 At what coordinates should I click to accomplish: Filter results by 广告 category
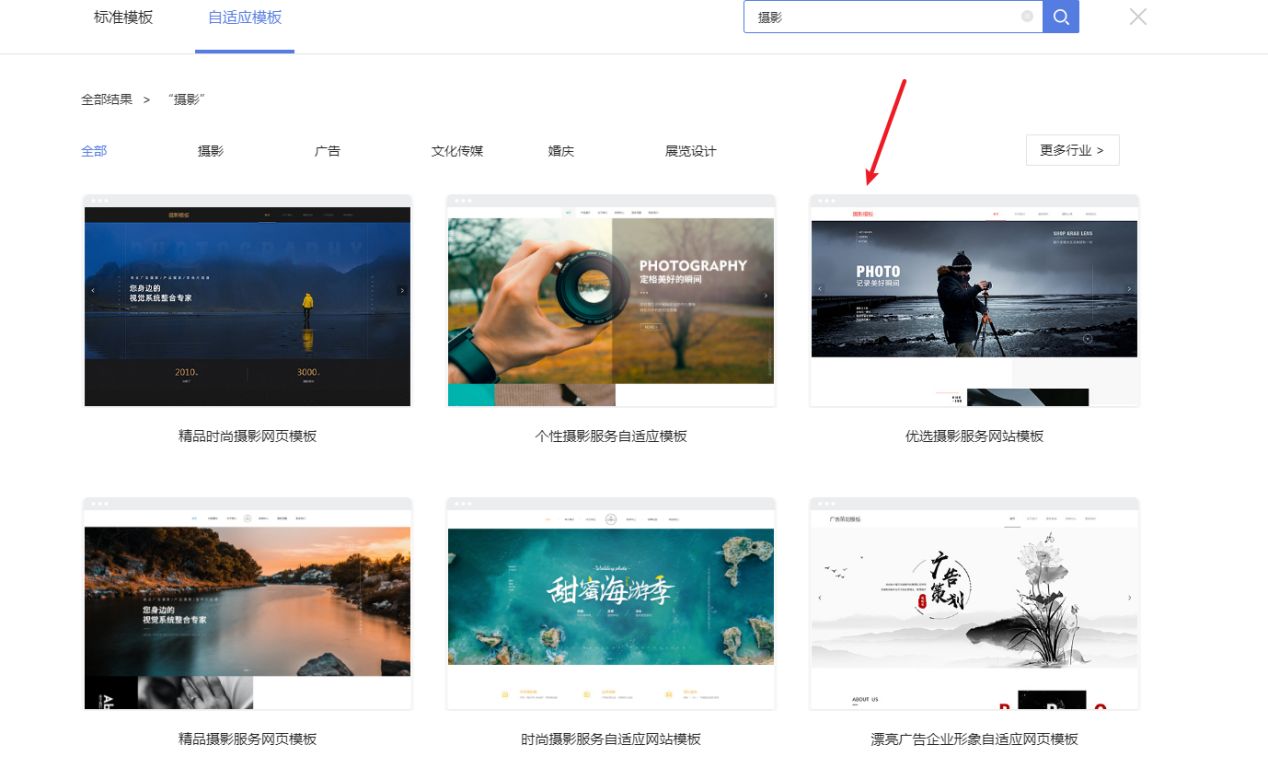click(328, 151)
